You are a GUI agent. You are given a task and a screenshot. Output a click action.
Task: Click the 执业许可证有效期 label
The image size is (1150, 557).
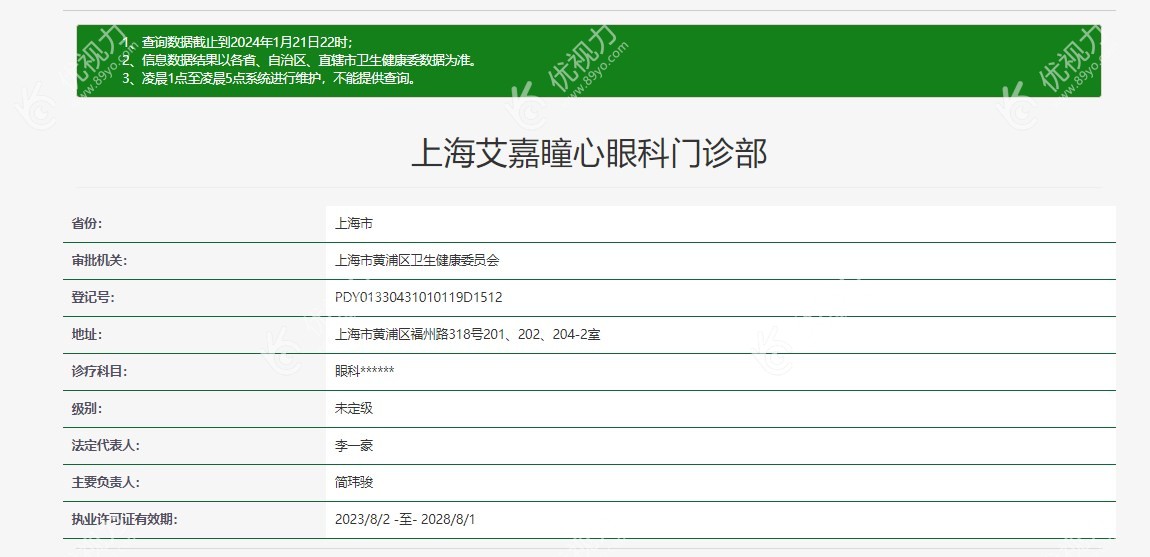click(x=124, y=520)
